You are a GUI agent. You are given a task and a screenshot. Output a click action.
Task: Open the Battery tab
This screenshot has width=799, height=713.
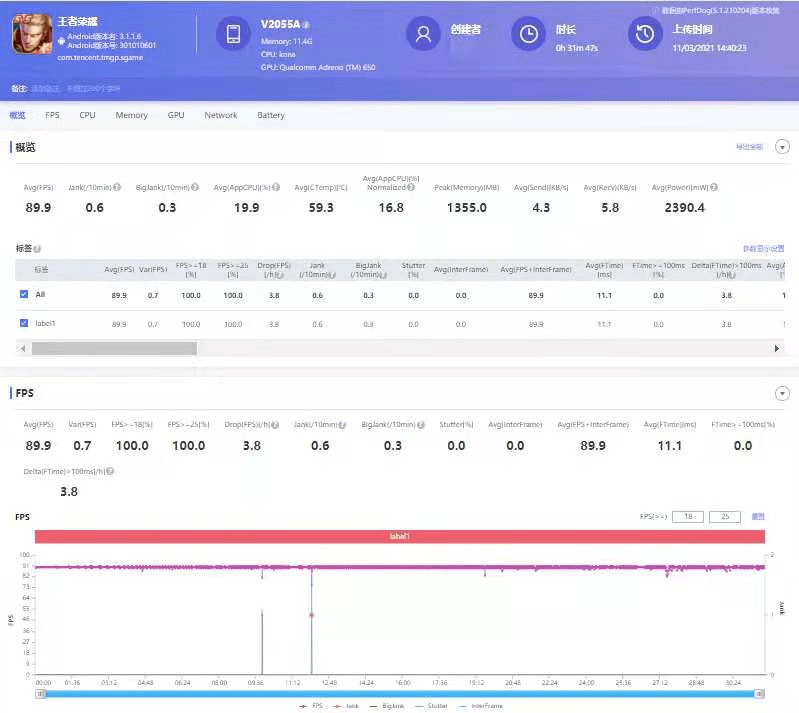[x=271, y=115]
